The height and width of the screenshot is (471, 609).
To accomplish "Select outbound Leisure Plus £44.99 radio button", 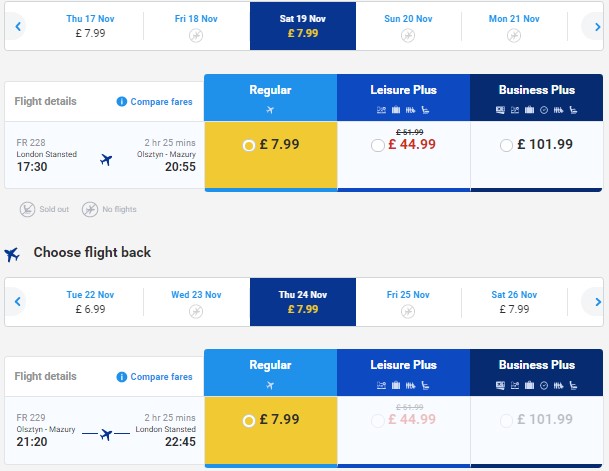I will (x=378, y=146).
